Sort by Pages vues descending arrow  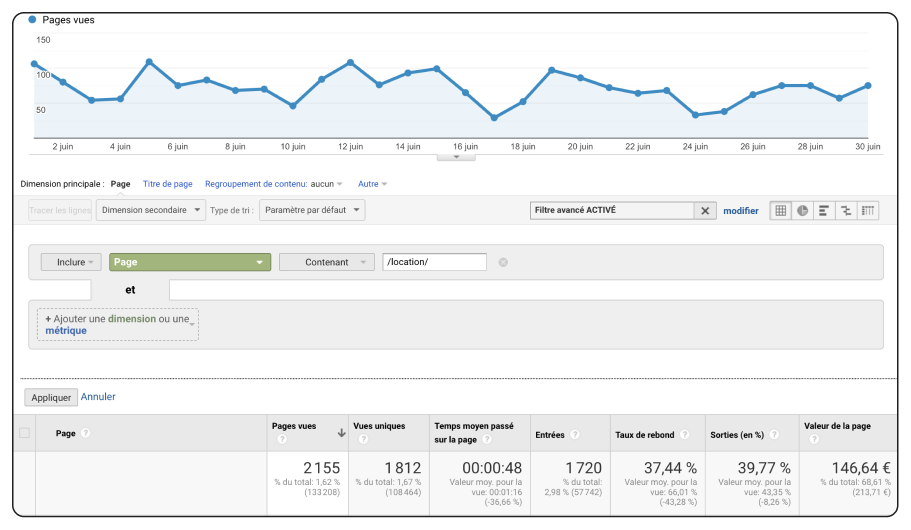[x=342, y=433]
